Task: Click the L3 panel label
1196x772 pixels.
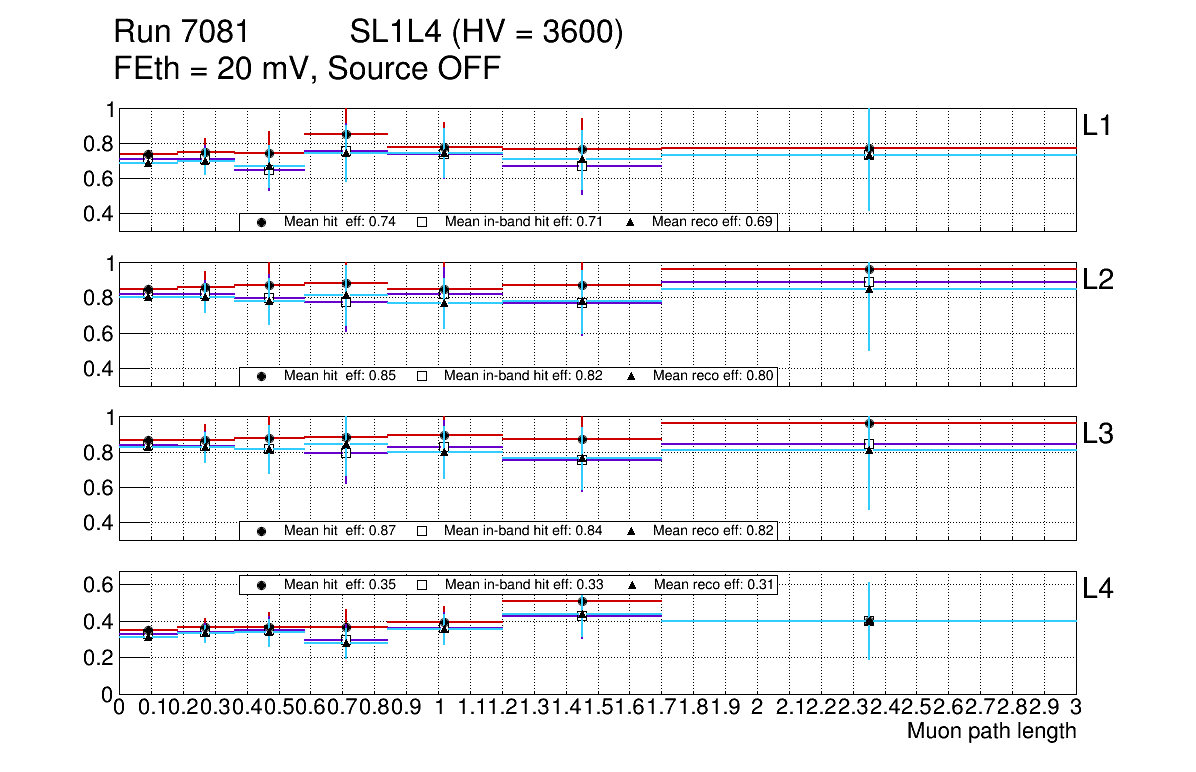Action: [1098, 434]
